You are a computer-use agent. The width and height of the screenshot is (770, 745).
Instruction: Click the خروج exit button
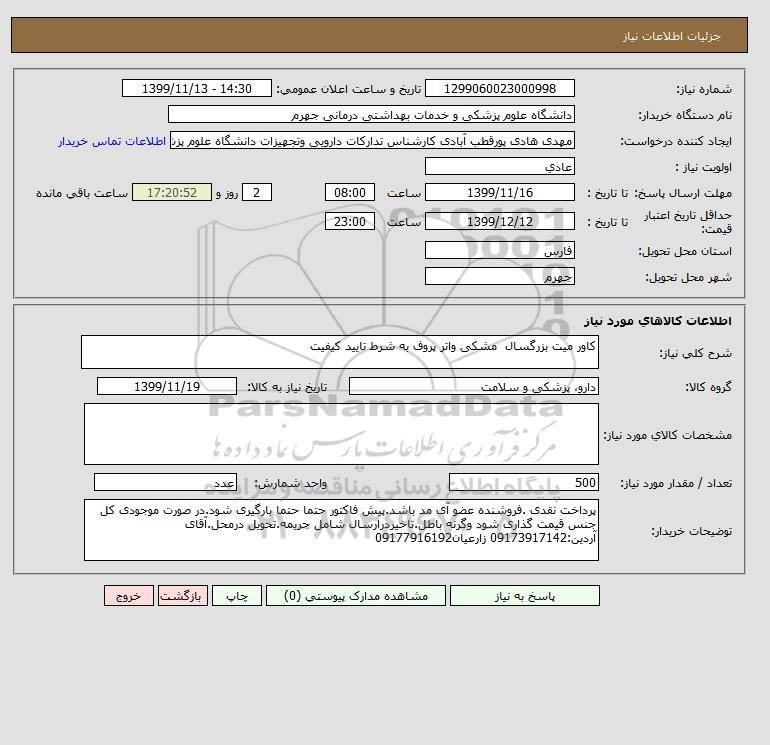click(x=129, y=596)
